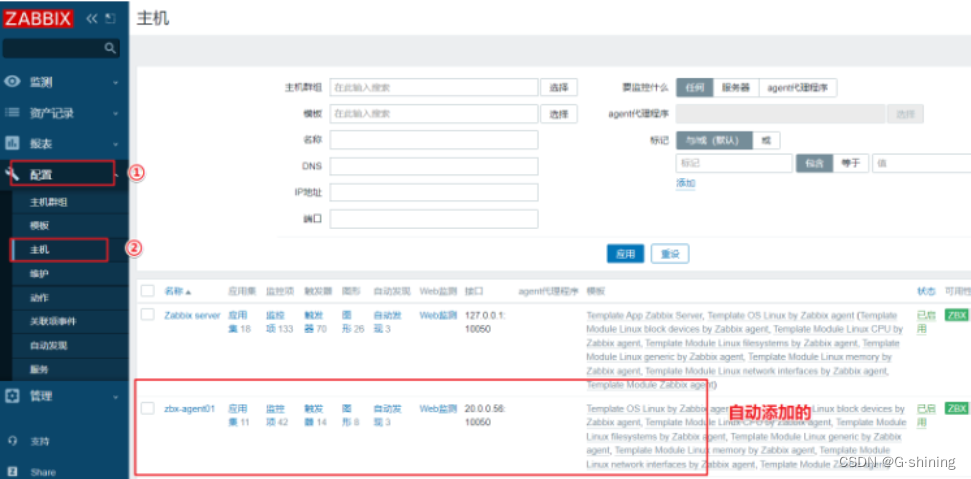Focus the 模板 search field

(x=433, y=114)
